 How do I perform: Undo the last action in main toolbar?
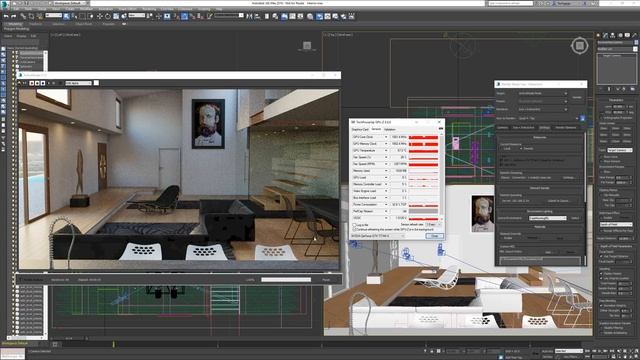pos(6,16)
